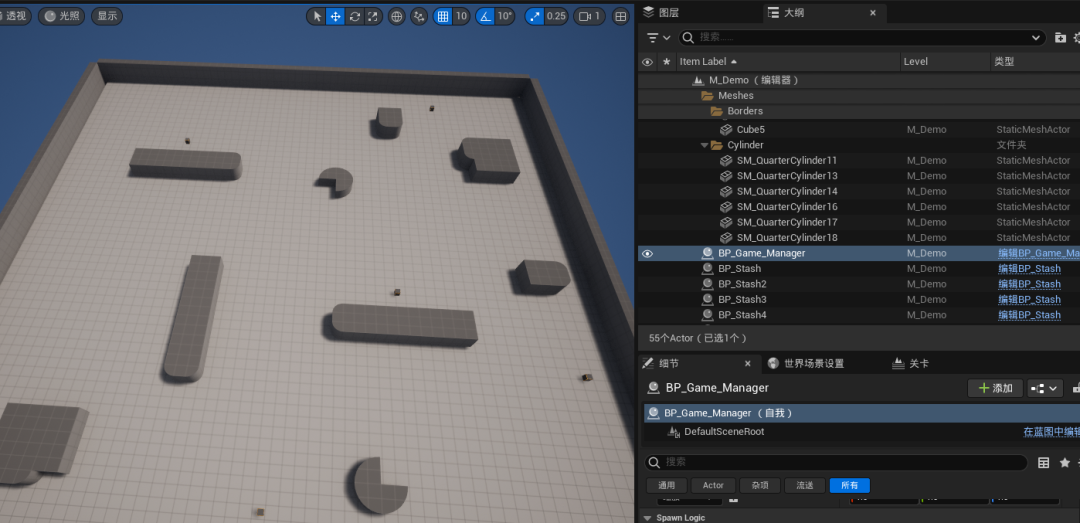Click the mesh icon of SM_QuarterCylinder13
Screen dimensions: 1080x523
[x=726, y=176]
